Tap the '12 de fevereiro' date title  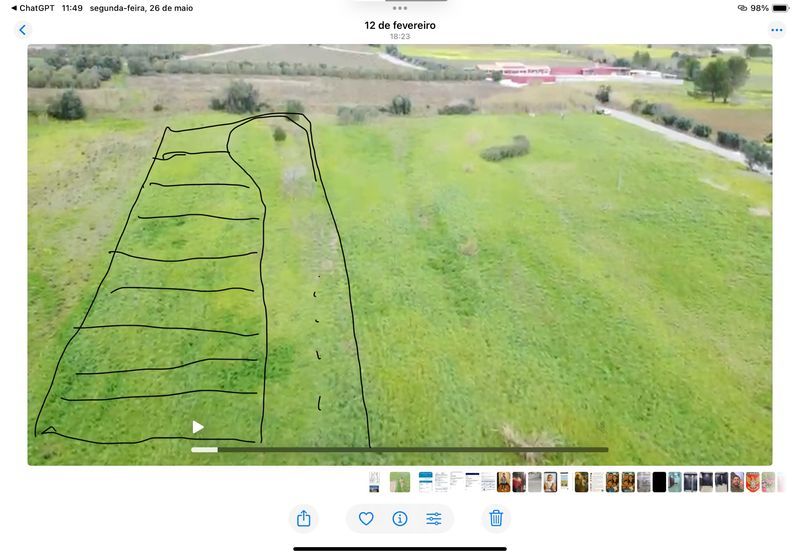tap(400, 25)
